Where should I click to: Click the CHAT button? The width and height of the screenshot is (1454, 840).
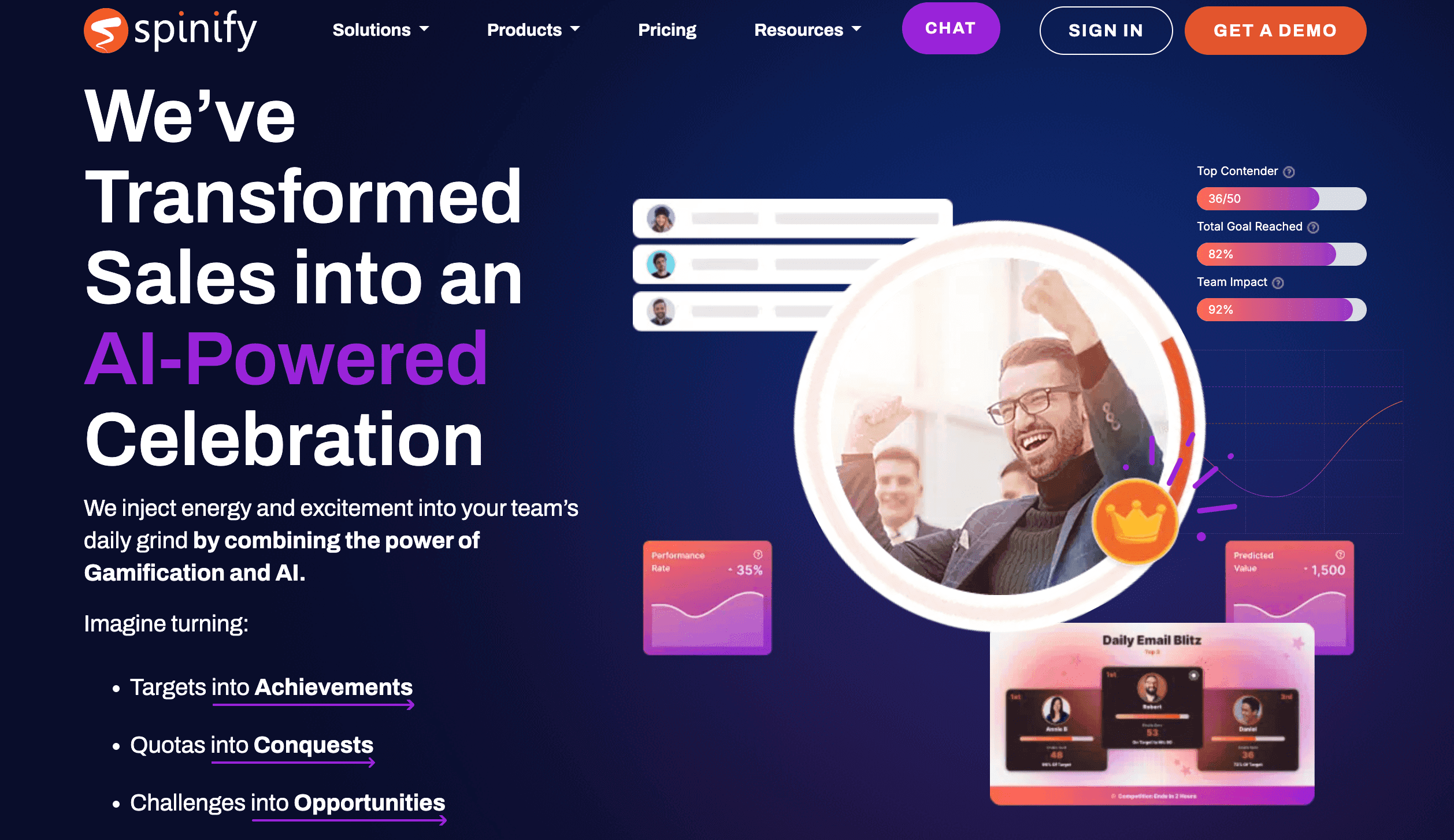[950, 29]
